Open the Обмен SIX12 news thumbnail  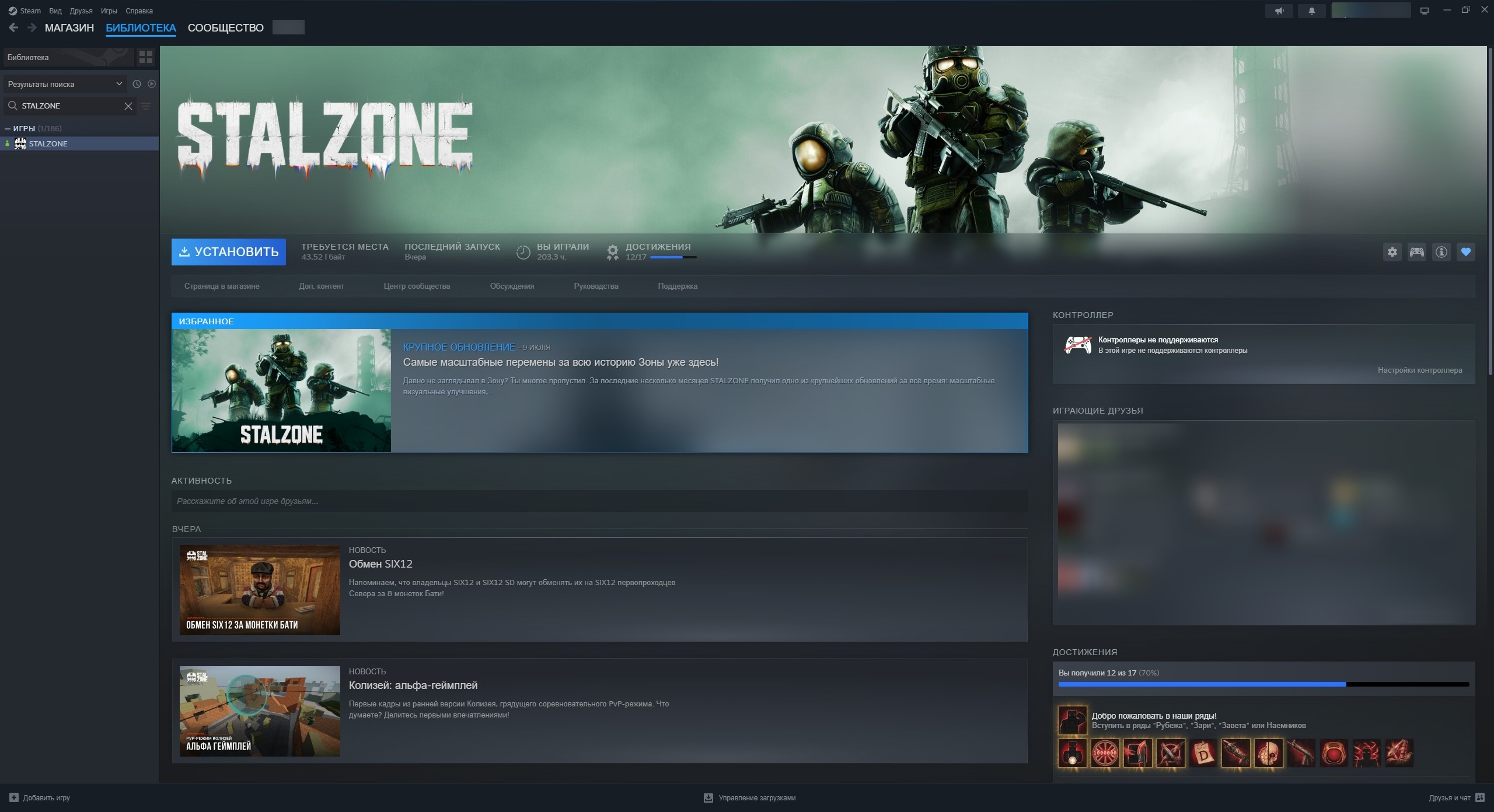click(x=260, y=590)
